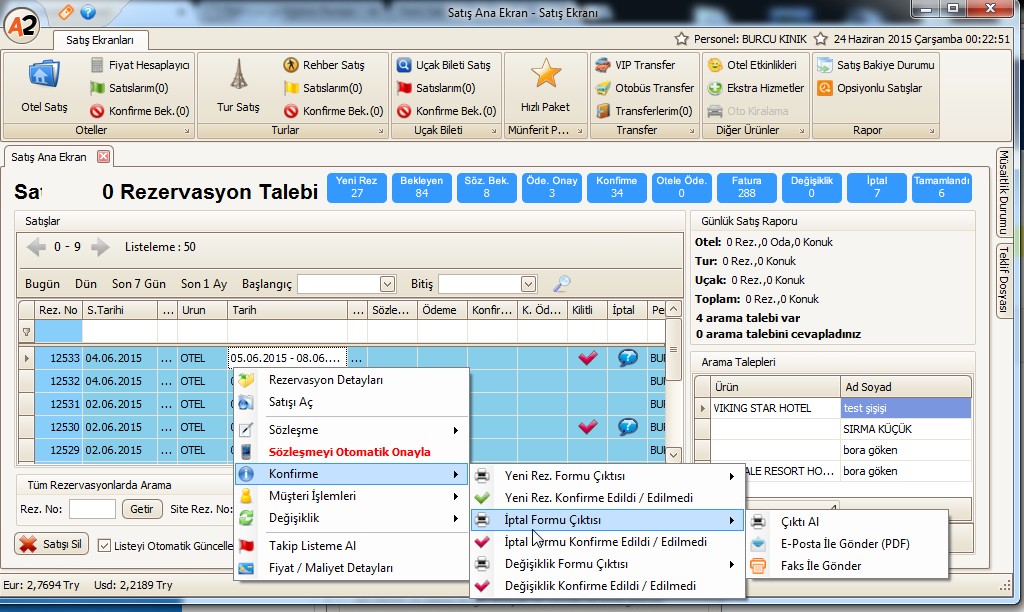Open Rehber Satış
This screenshot has height=612, width=1024.
point(325,65)
